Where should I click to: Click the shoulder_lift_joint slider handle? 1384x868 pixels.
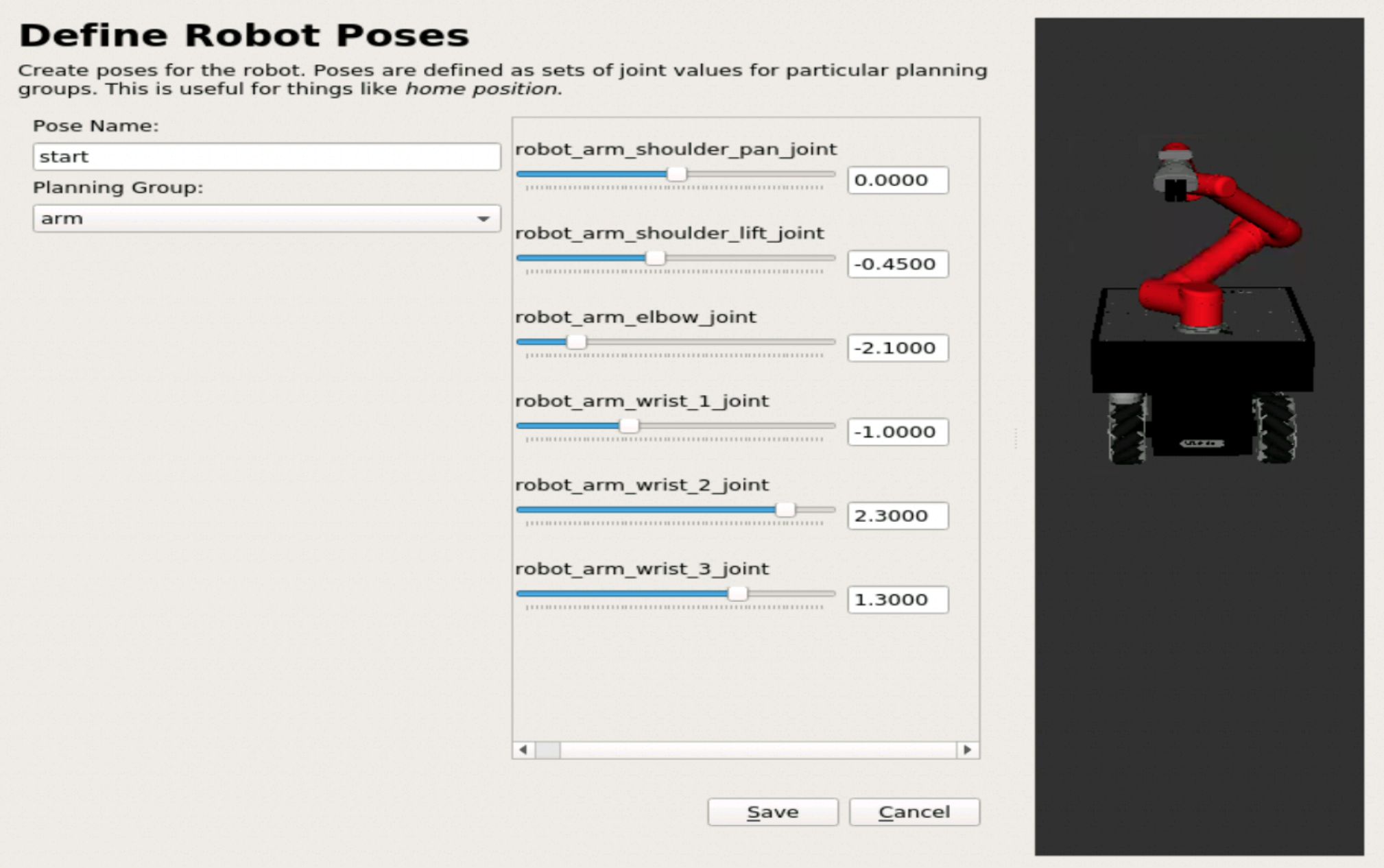click(x=656, y=258)
